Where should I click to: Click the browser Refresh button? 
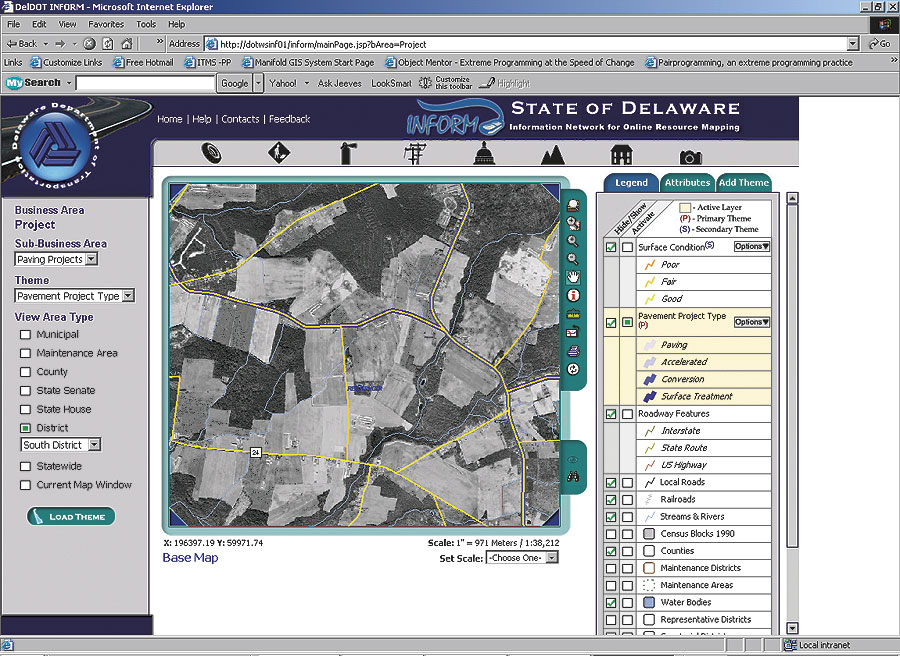point(108,44)
